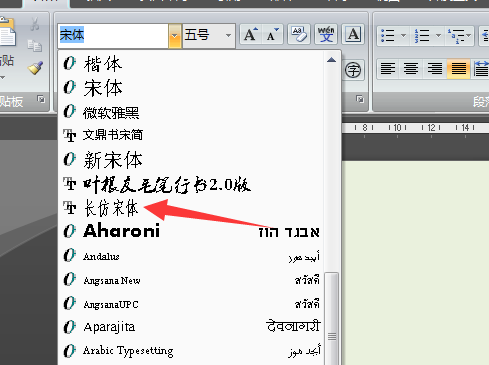Choose the Aparajita font
The width and height of the screenshot is (489, 365).
(x=192, y=327)
